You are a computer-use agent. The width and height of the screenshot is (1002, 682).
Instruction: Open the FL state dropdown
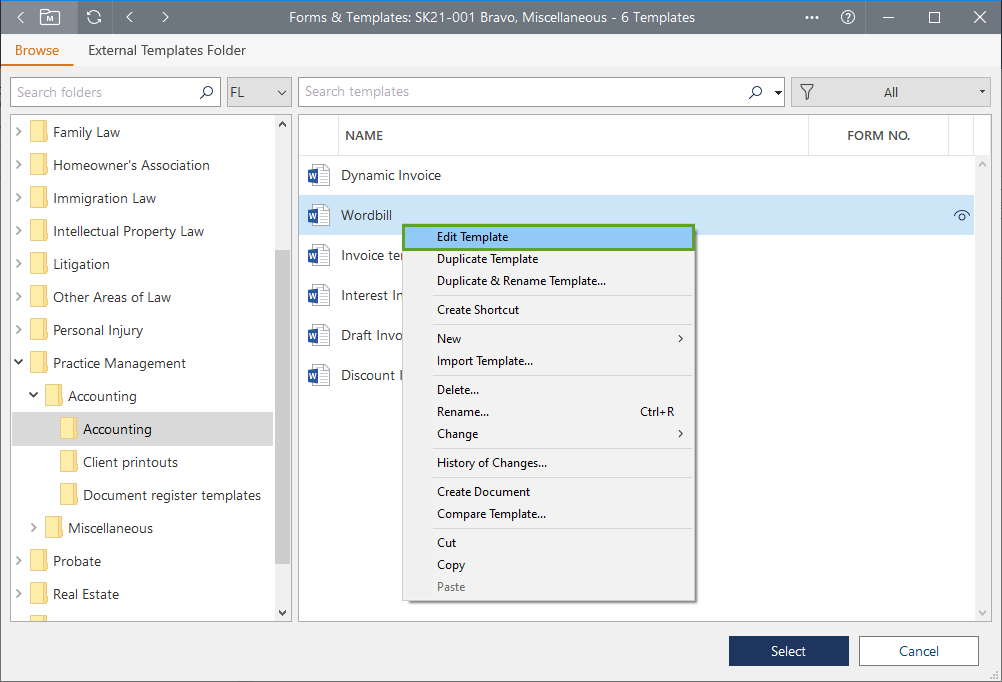click(258, 92)
